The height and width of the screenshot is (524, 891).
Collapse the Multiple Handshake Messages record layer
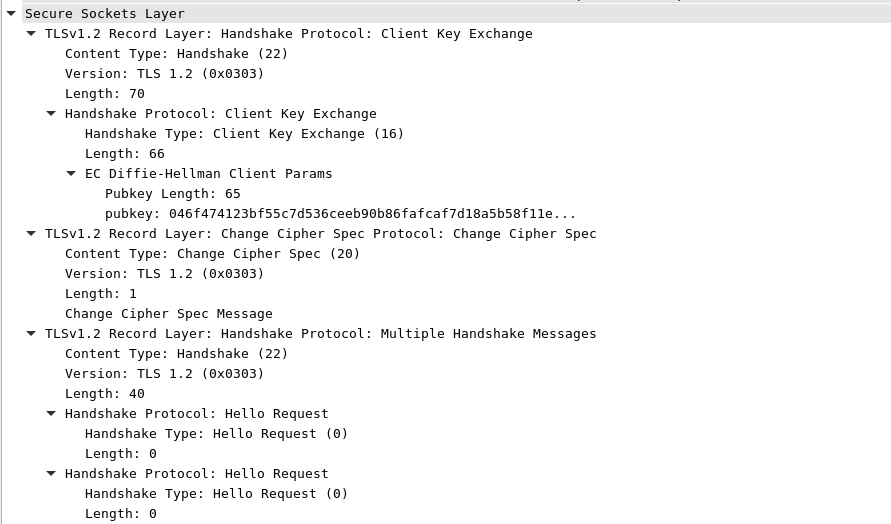pos(31,333)
